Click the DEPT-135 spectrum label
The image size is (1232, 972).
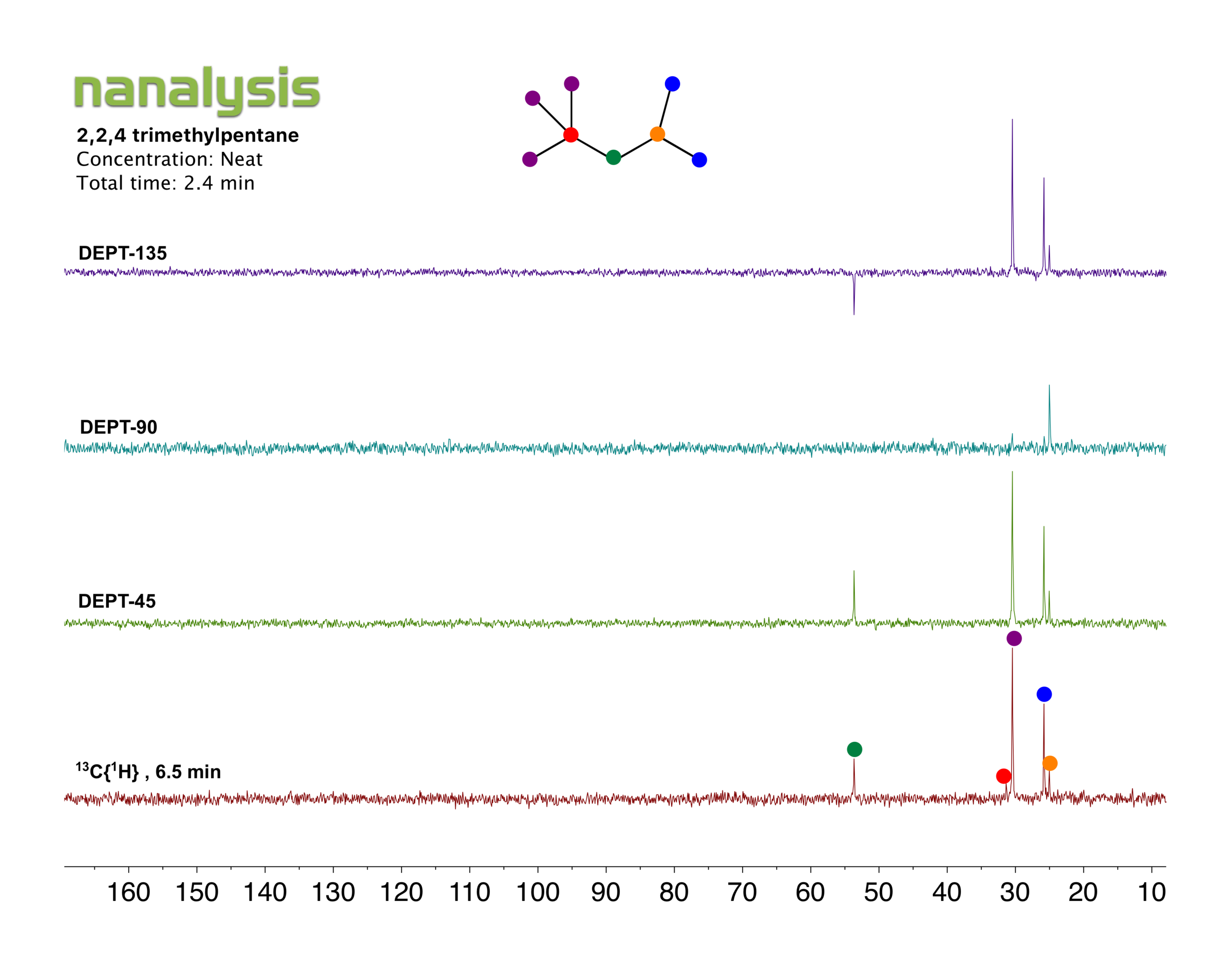click(123, 253)
